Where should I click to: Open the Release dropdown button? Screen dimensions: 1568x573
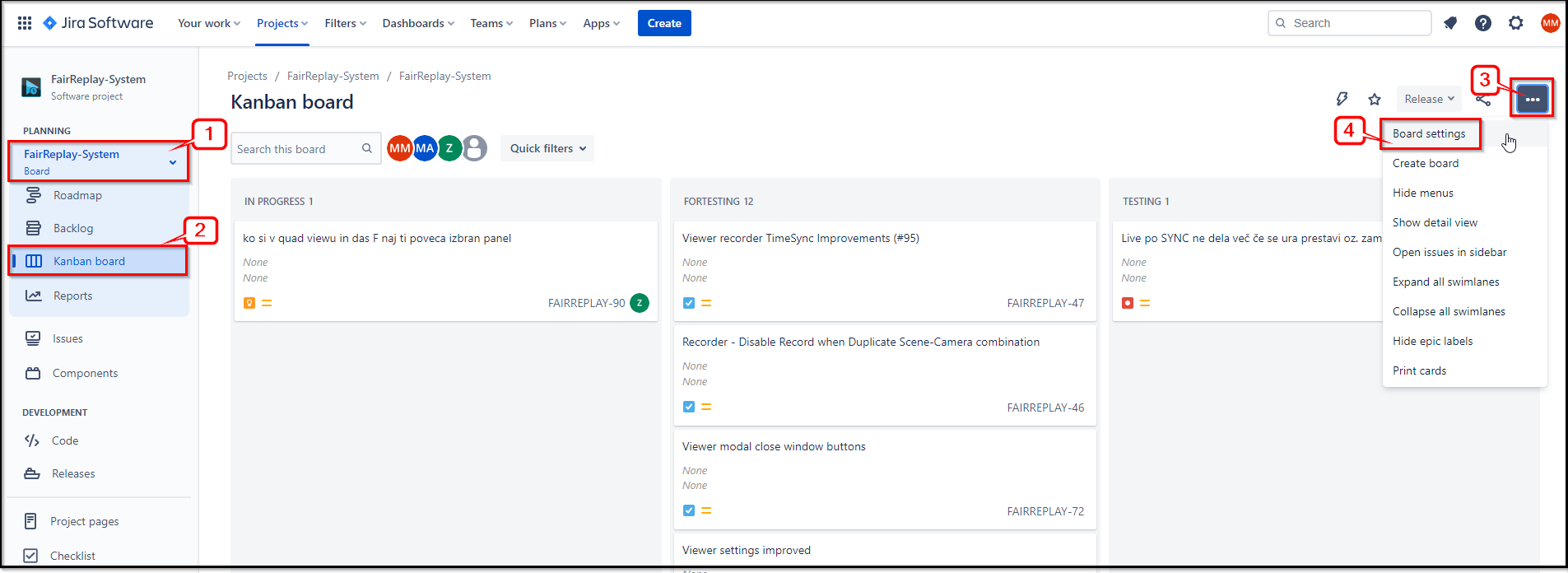pos(1429,99)
